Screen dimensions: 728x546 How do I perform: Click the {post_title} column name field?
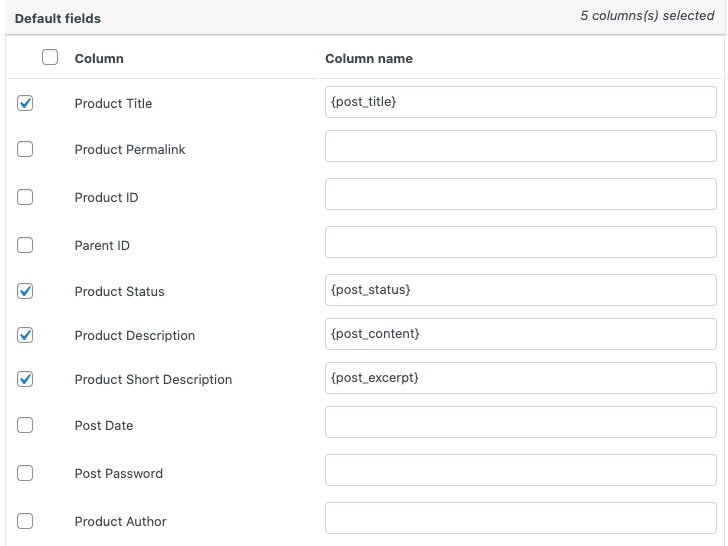click(x=520, y=102)
